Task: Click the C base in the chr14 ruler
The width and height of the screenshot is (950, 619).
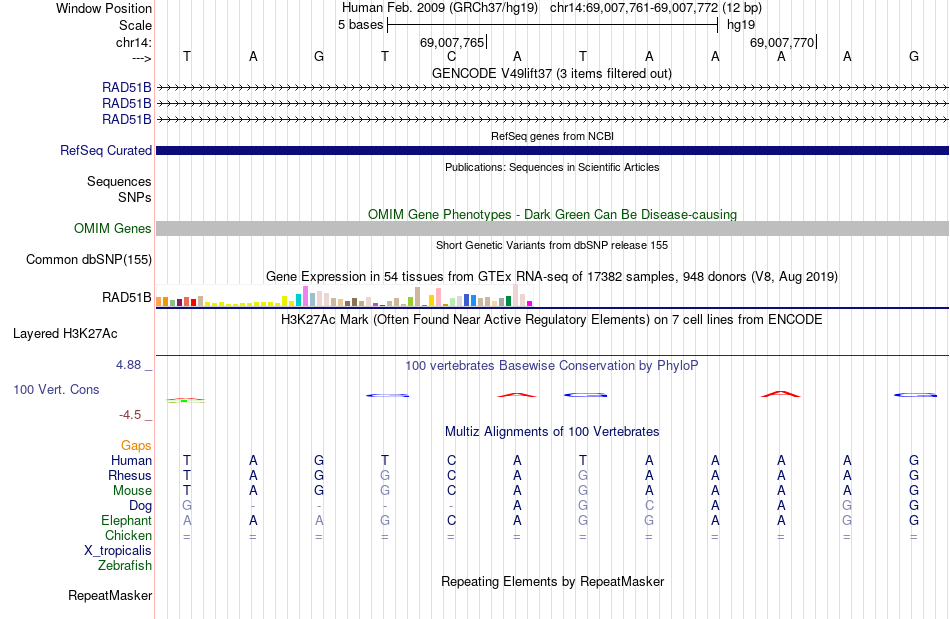Action: click(x=451, y=56)
